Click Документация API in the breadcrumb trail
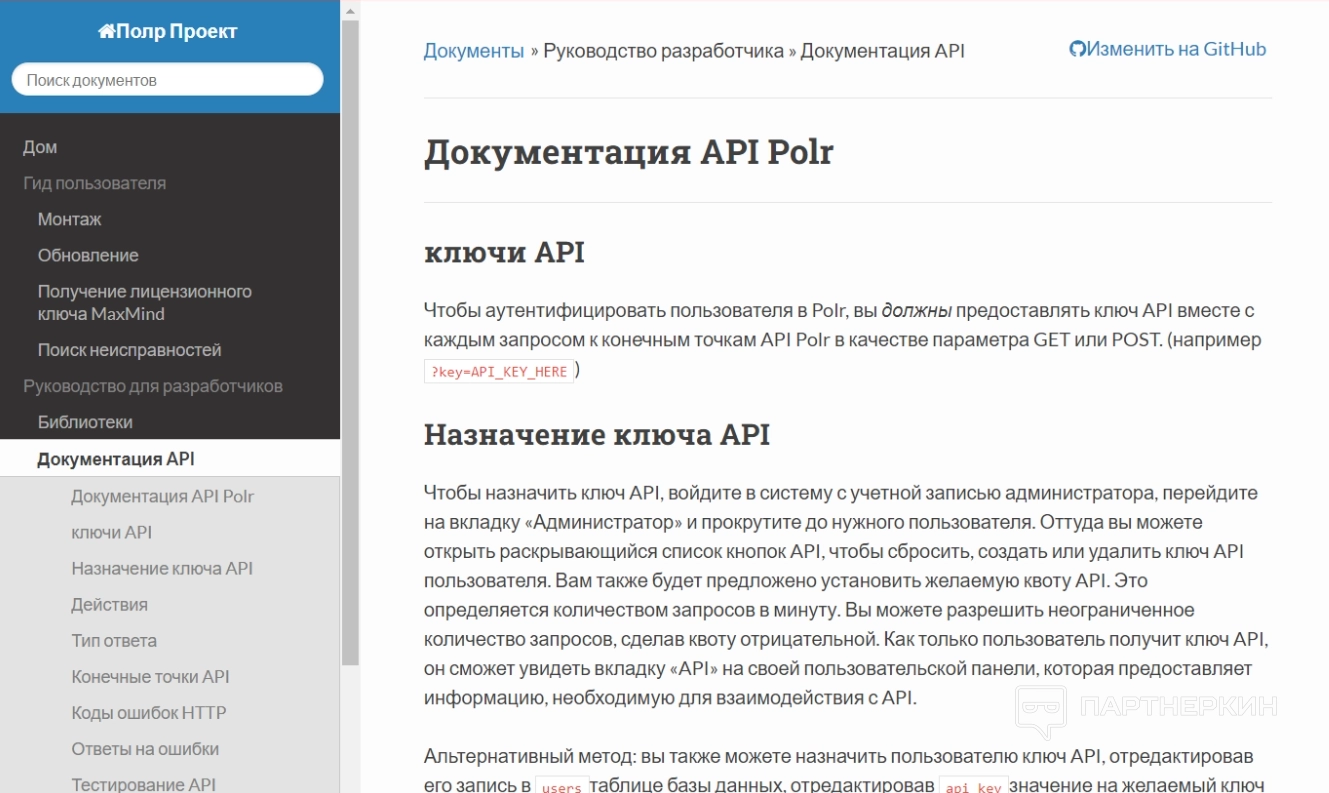Viewport: 1329px width, 793px height. point(883,51)
